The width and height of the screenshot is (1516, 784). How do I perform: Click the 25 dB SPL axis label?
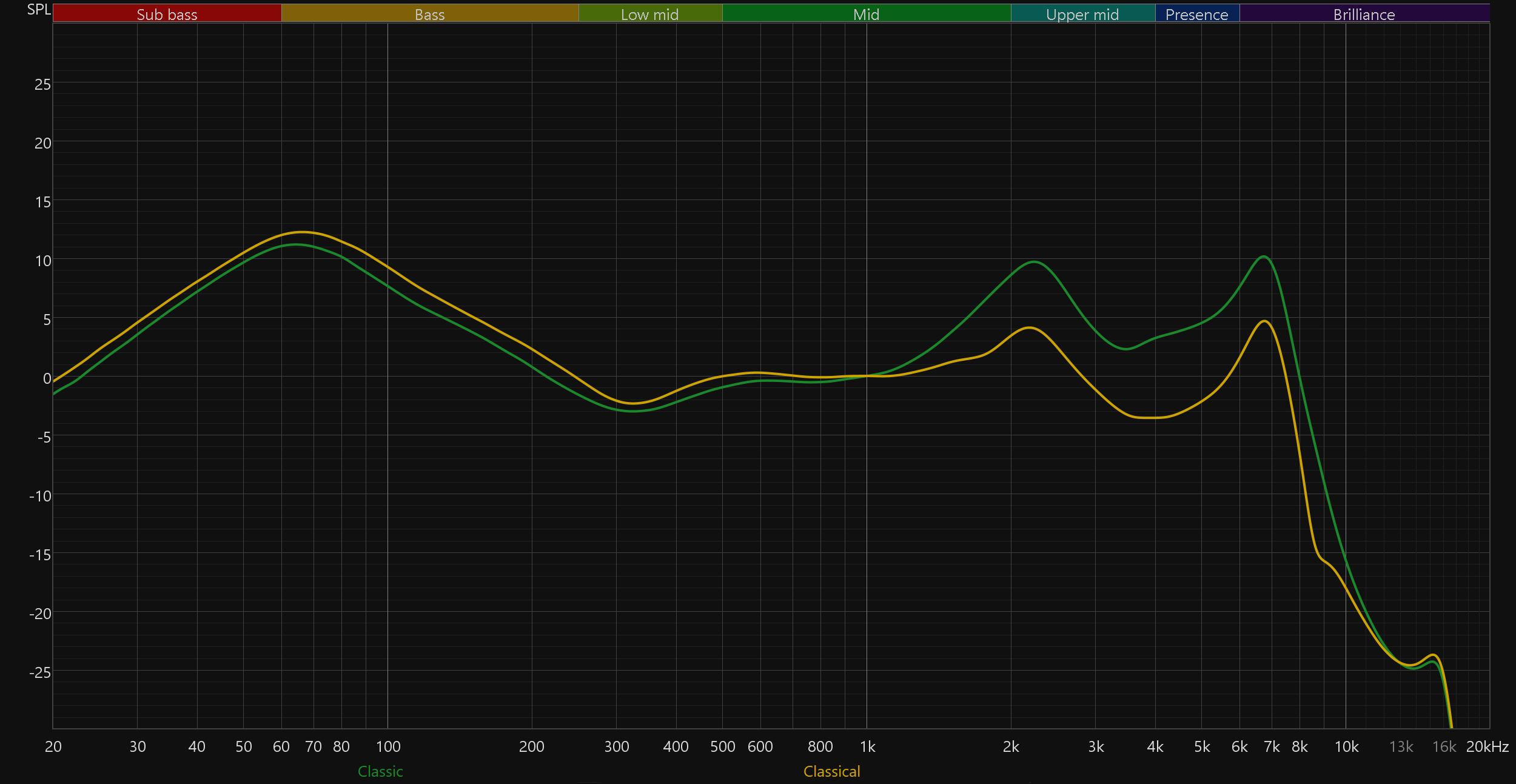42,84
